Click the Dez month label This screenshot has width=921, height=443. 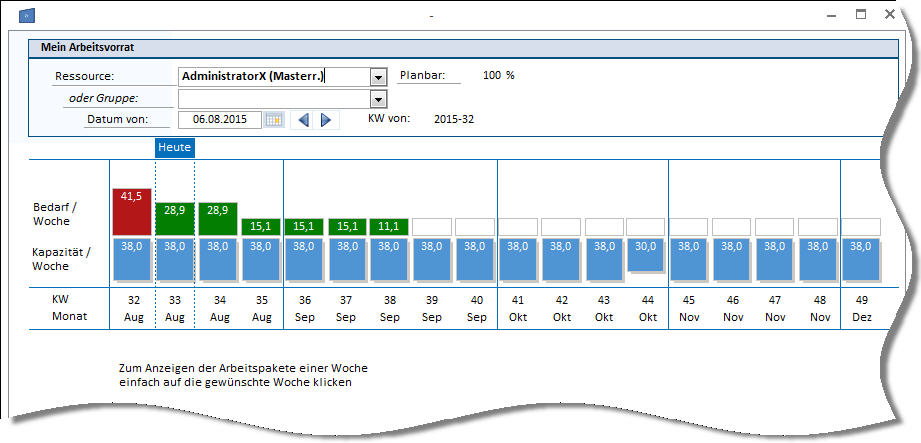coord(862,317)
